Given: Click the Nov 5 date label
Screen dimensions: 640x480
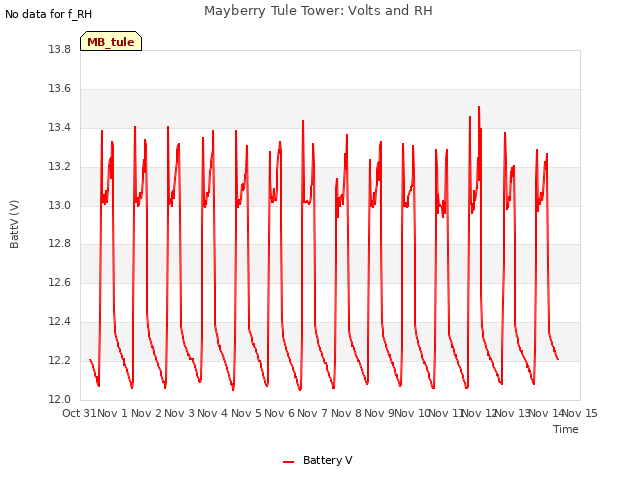Looking at the screenshot, I should [x=246, y=413].
